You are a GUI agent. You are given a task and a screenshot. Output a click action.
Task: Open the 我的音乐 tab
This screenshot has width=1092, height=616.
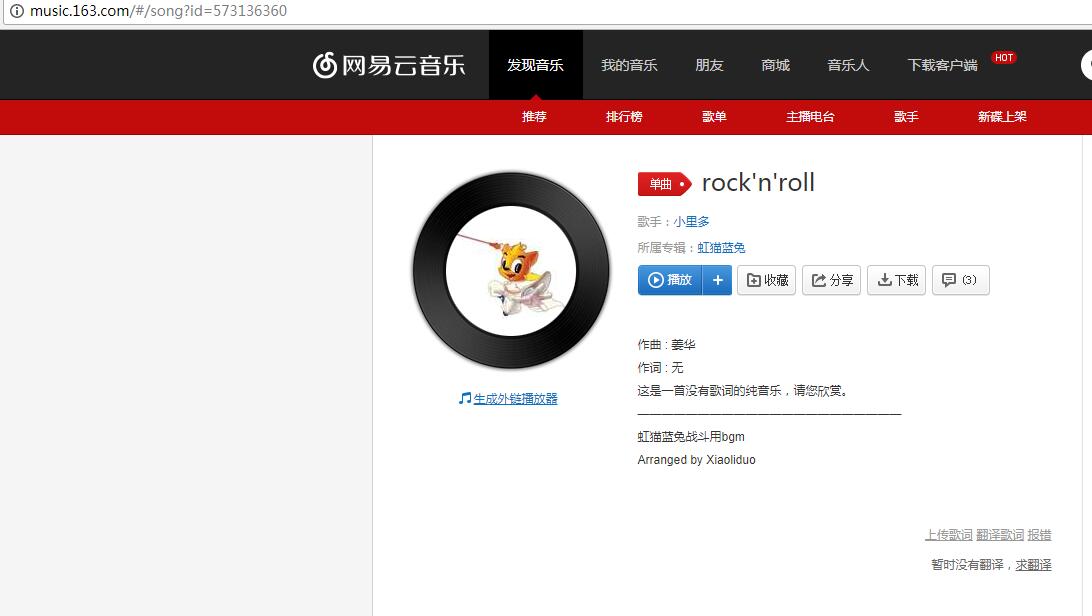click(x=629, y=65)
